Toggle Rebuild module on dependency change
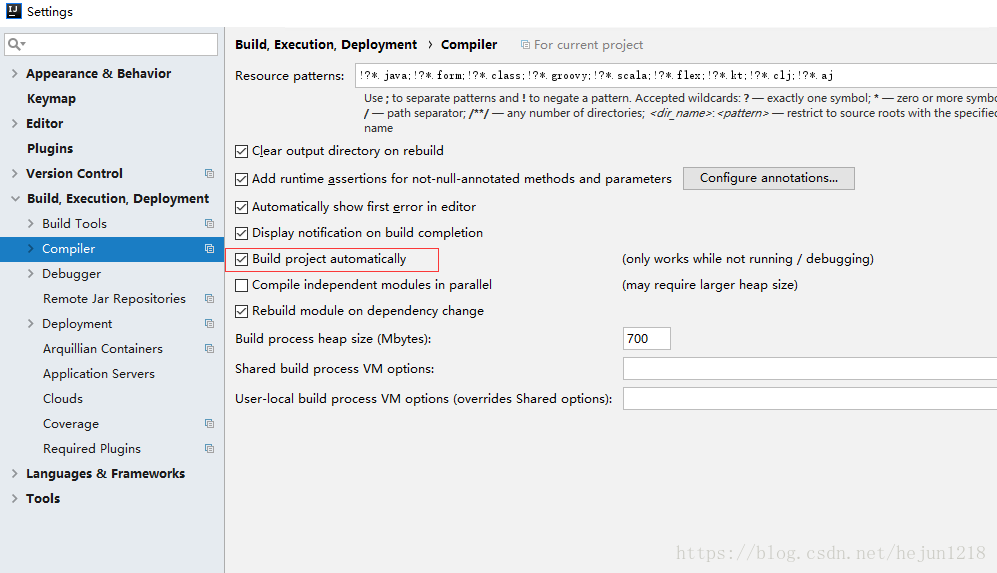Image resolution: width=997 pixels, height=573 pixels. tap(241, 312)
